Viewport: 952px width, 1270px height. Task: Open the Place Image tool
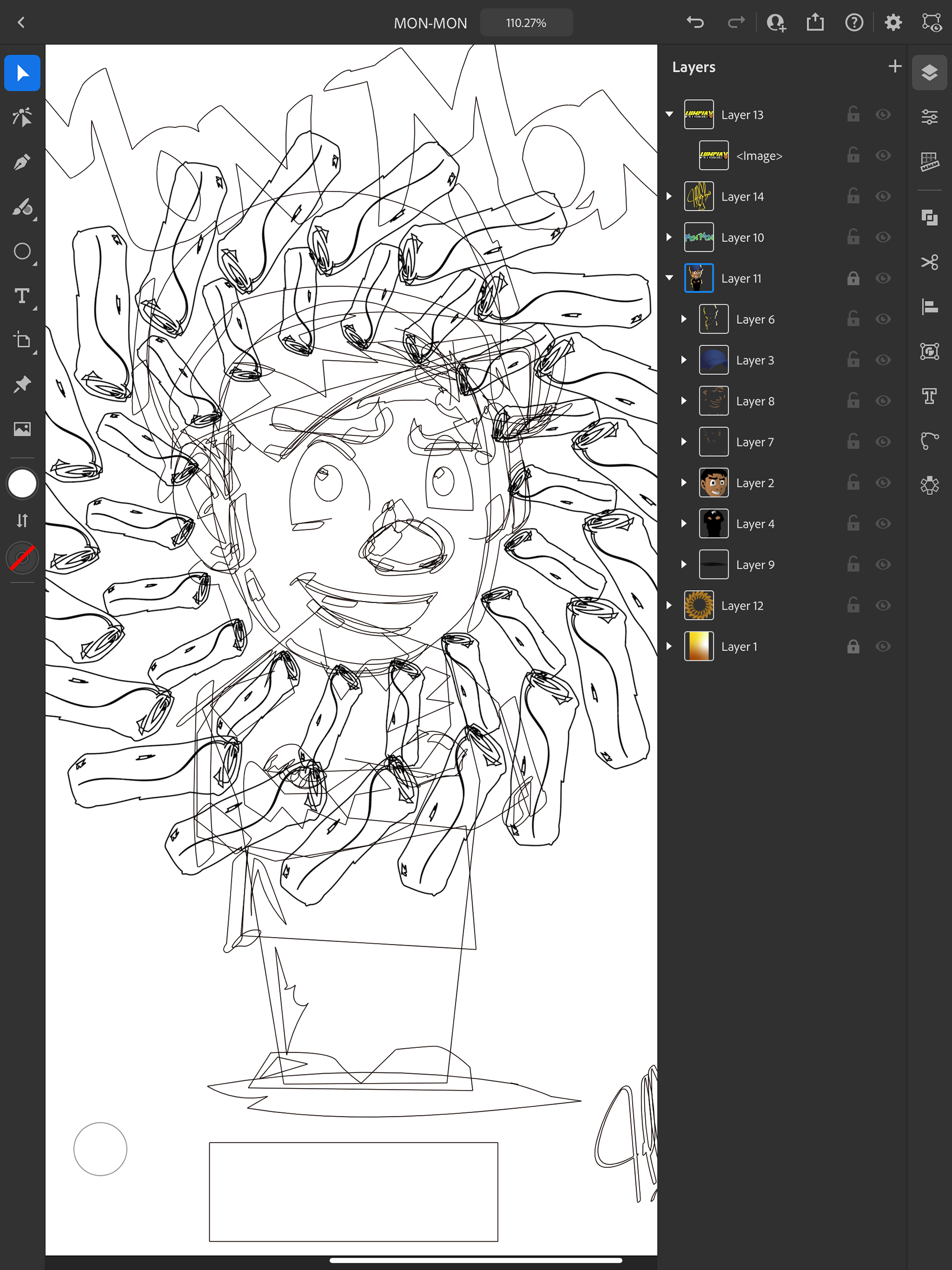(x=22, y=428)
